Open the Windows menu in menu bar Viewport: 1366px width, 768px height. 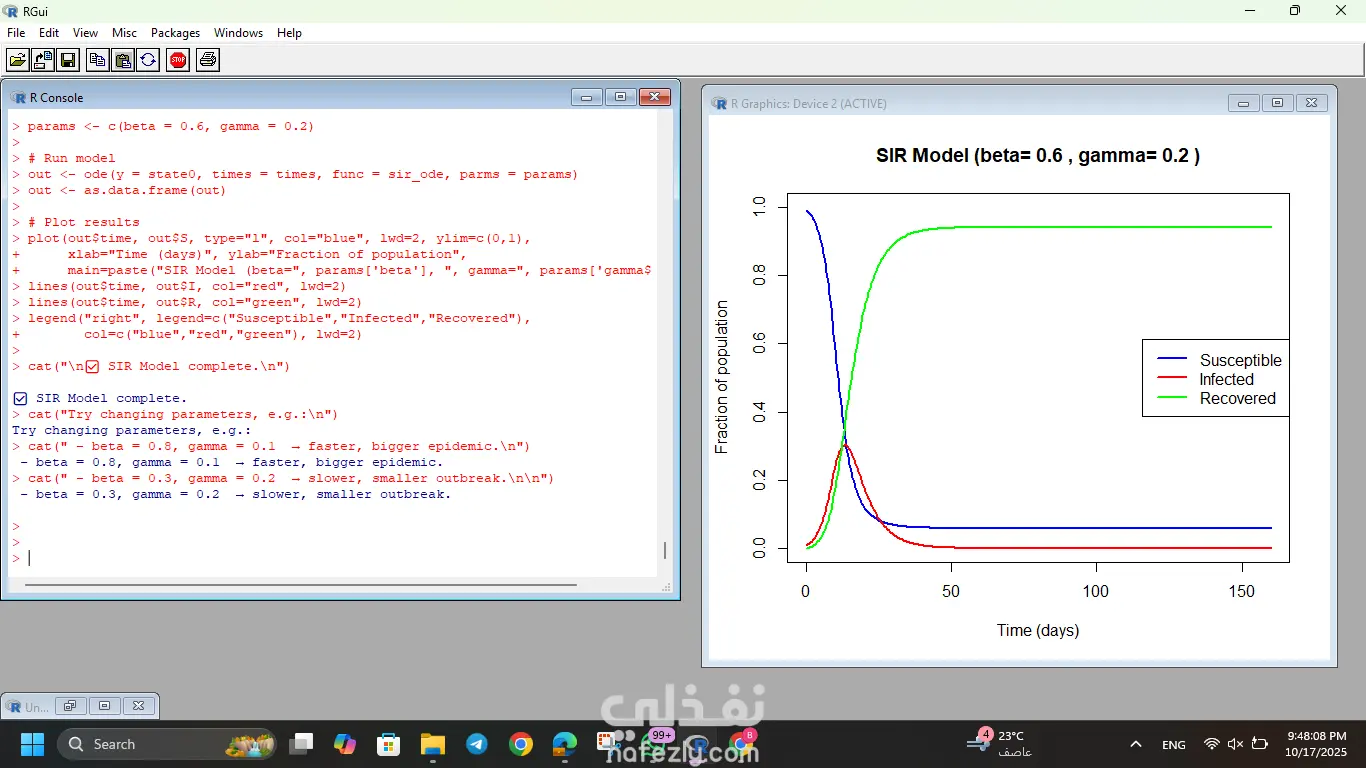point(238,33)
